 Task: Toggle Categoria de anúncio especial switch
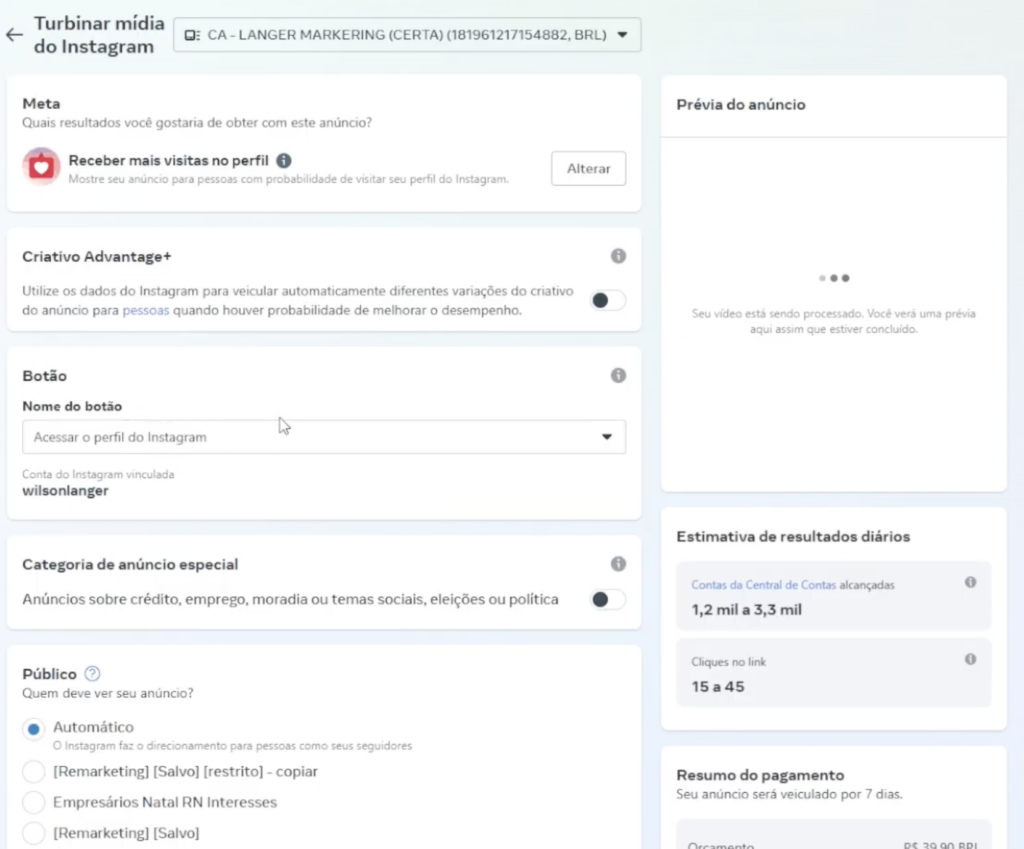607,600
